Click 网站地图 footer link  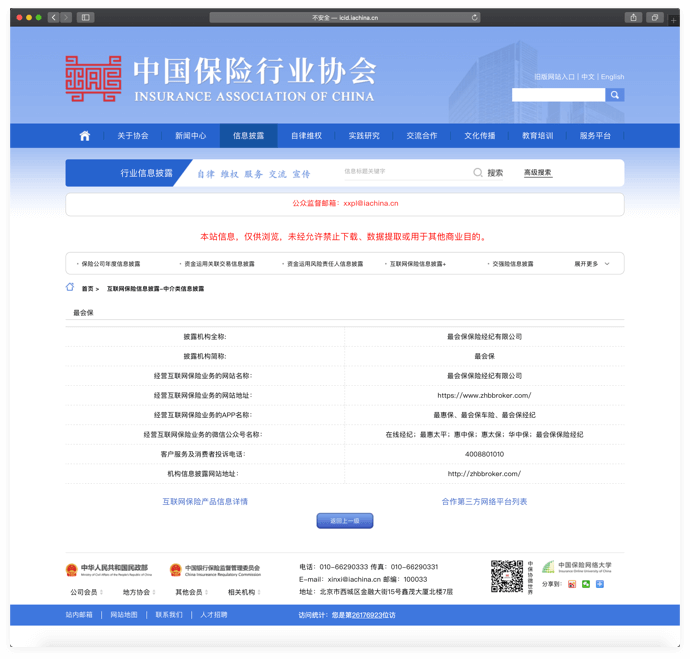coord(124,615)
